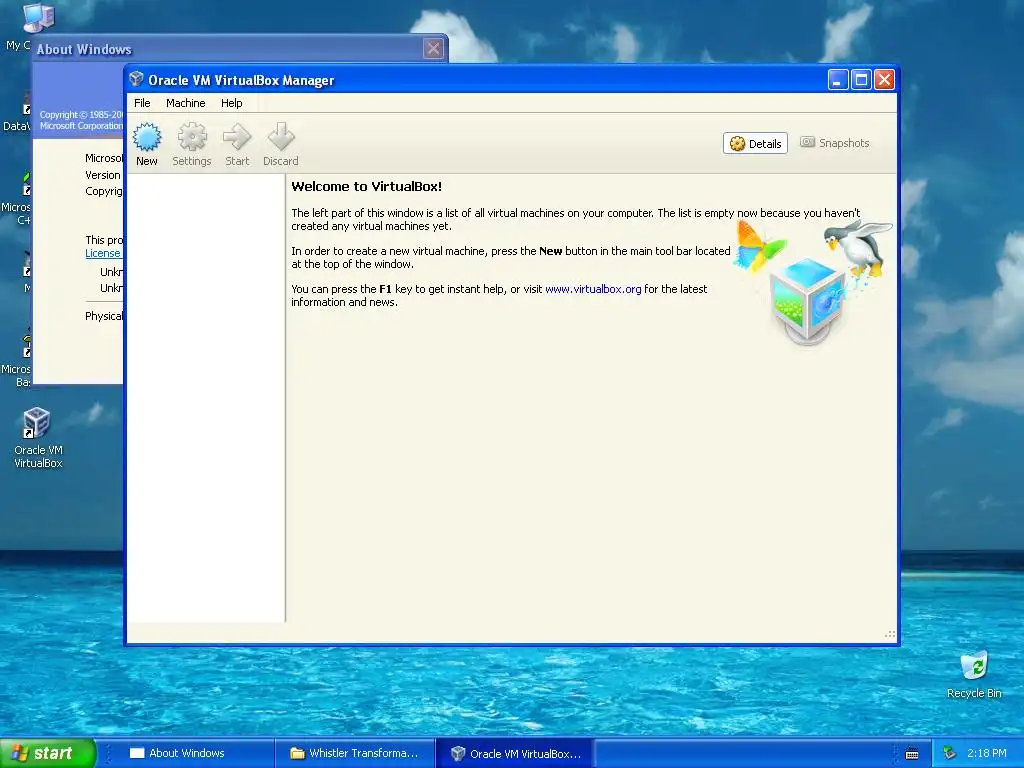Screen dimensions: 1024x768
Task: Click the window resize grip in VirtualBox corner
Action: [889, 634]
